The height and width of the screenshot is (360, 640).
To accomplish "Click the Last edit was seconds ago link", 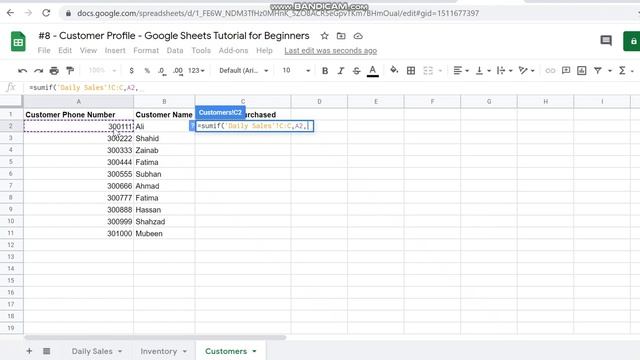I will point(331,51).
